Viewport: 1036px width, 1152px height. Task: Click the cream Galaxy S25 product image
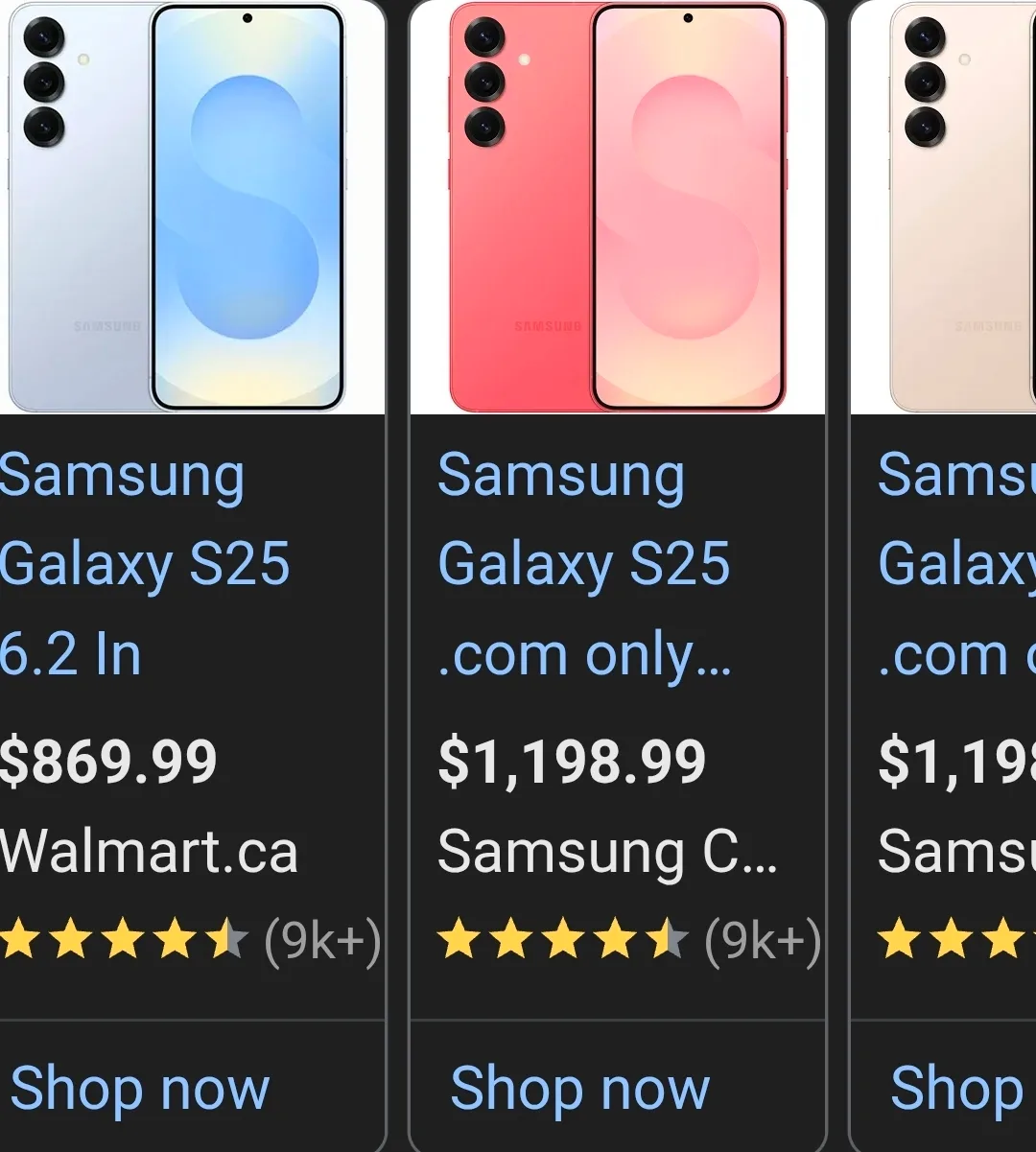click(959, 206)
